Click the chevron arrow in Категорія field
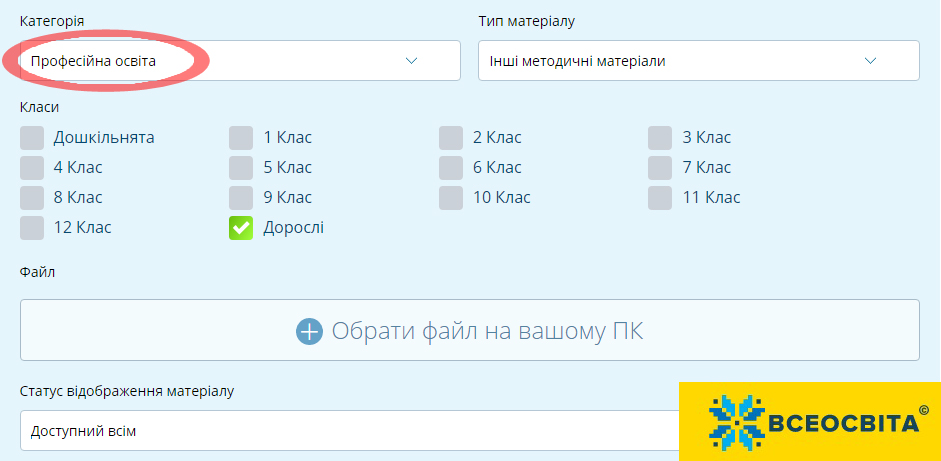The image size is (941, 461). pos(412,61)
